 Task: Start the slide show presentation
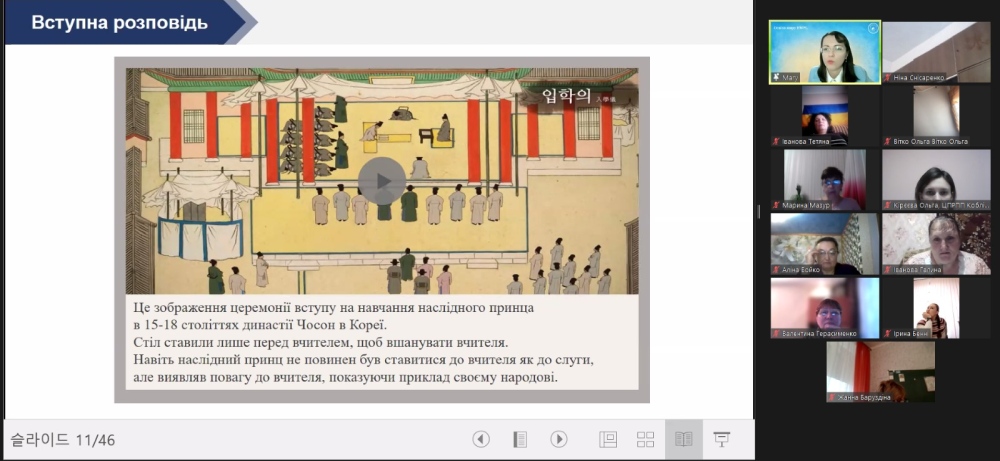pyautogui.click(x=721, y=439)
